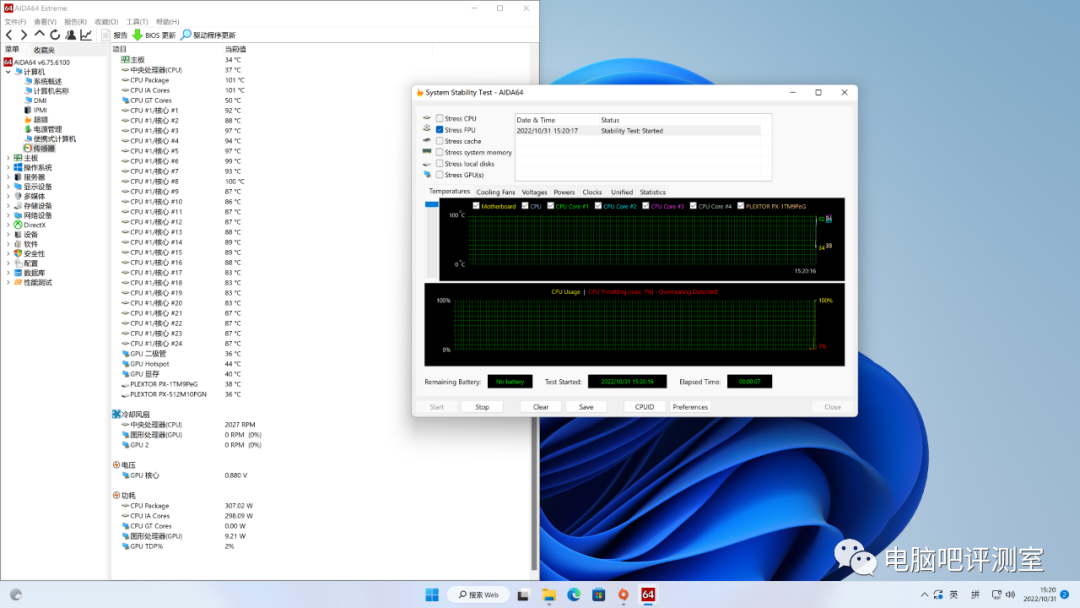Enable the Stress GPU(s) checkbox
This screenshot has height=608, width=1080.
(x=439, y=175)
